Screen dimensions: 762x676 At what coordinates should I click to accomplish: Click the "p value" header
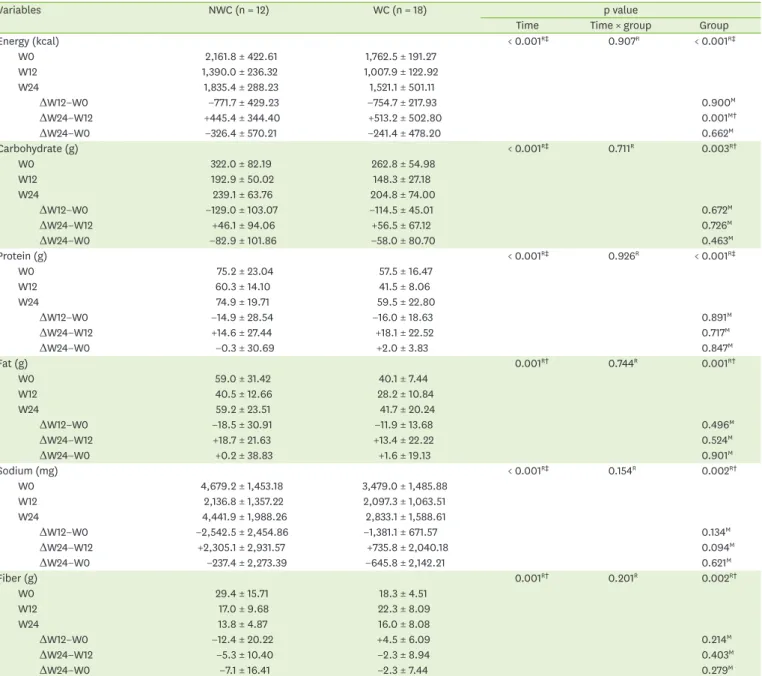pyautogui.click(x=621, y=10)
